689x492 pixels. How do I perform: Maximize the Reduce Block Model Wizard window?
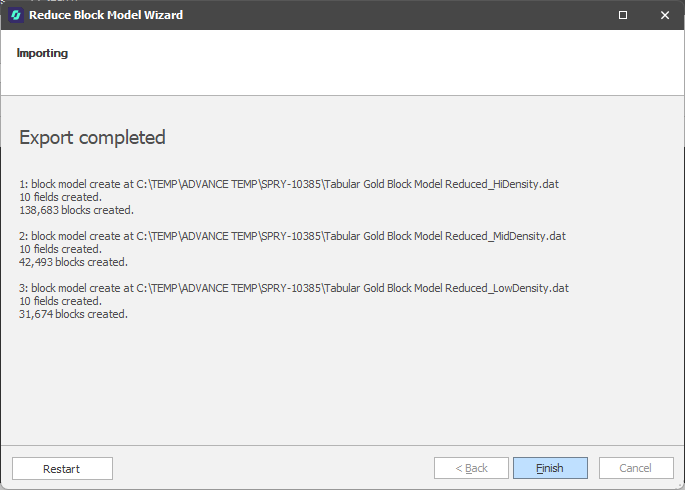(623, 15)
